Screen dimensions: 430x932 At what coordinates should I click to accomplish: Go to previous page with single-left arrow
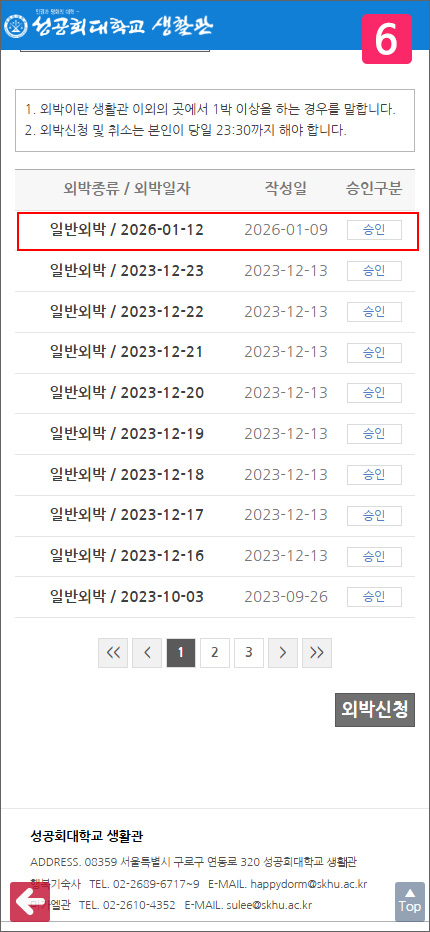(147, 653)
